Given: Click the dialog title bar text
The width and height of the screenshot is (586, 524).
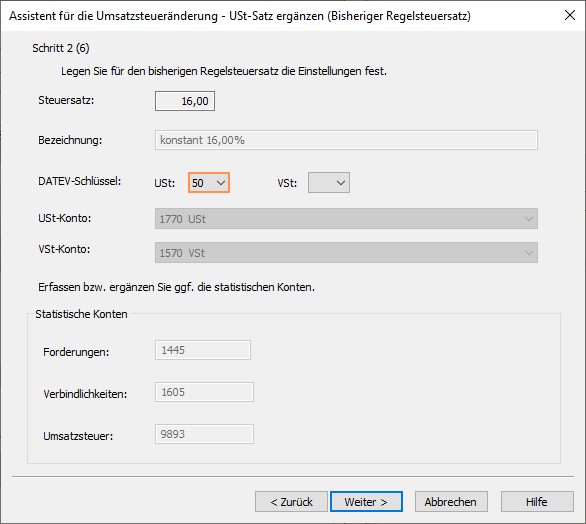Looking at the screenshot, I should point(240,16).
